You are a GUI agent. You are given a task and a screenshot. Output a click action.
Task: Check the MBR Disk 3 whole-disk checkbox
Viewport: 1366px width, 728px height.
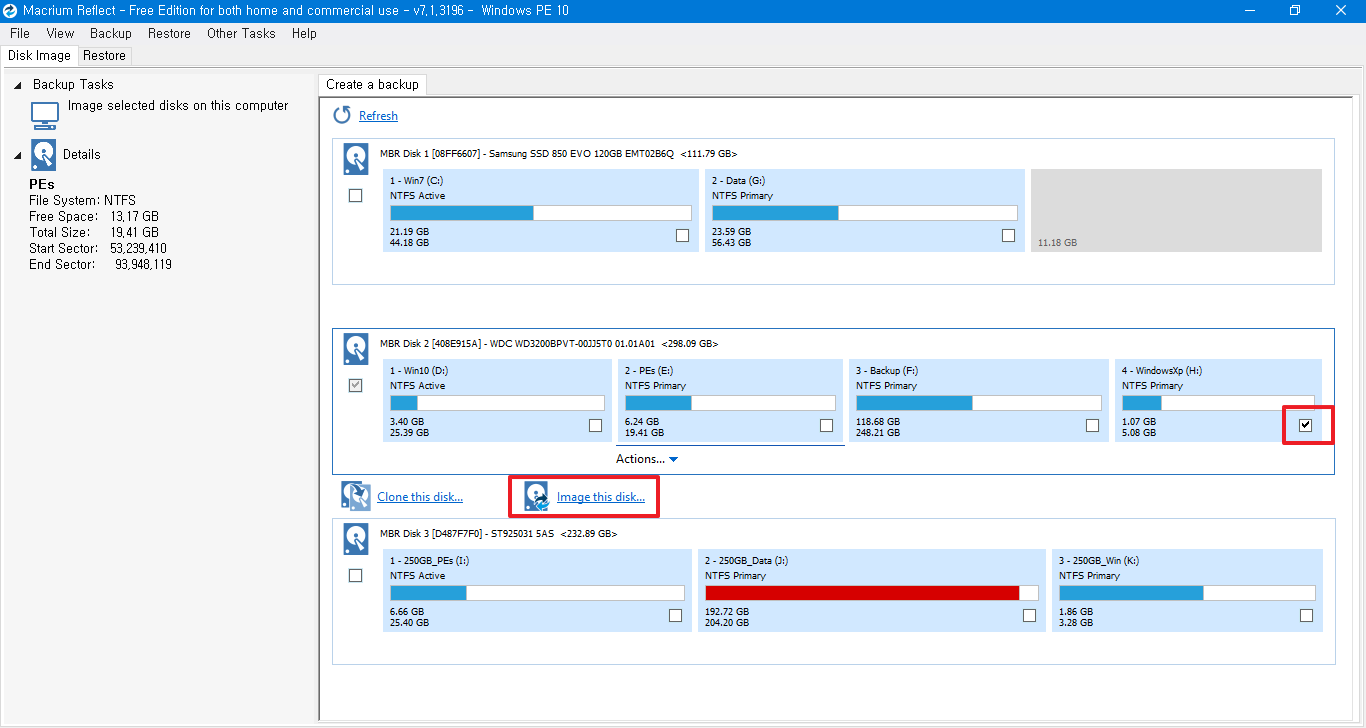pos(355,576)
